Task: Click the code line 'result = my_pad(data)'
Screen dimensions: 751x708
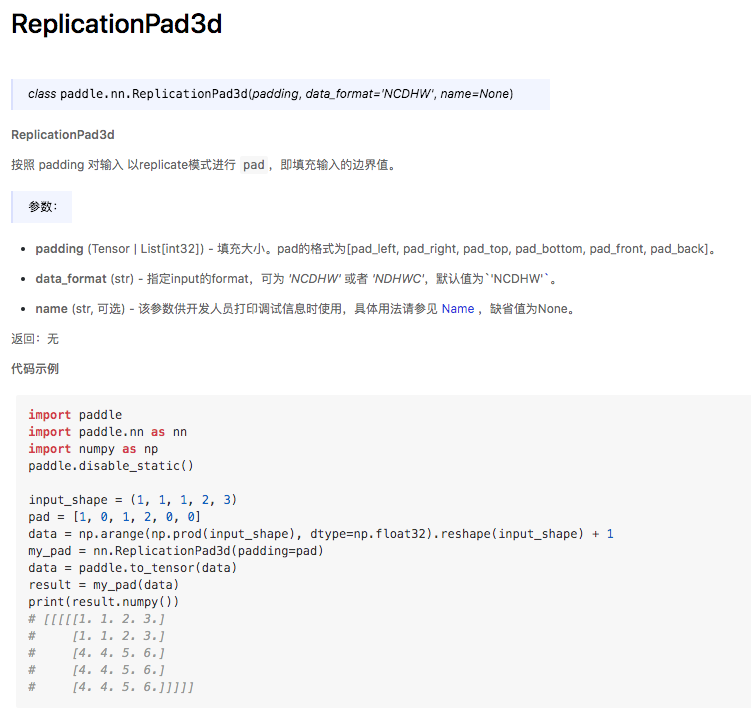Action: (x=103, y=585)
